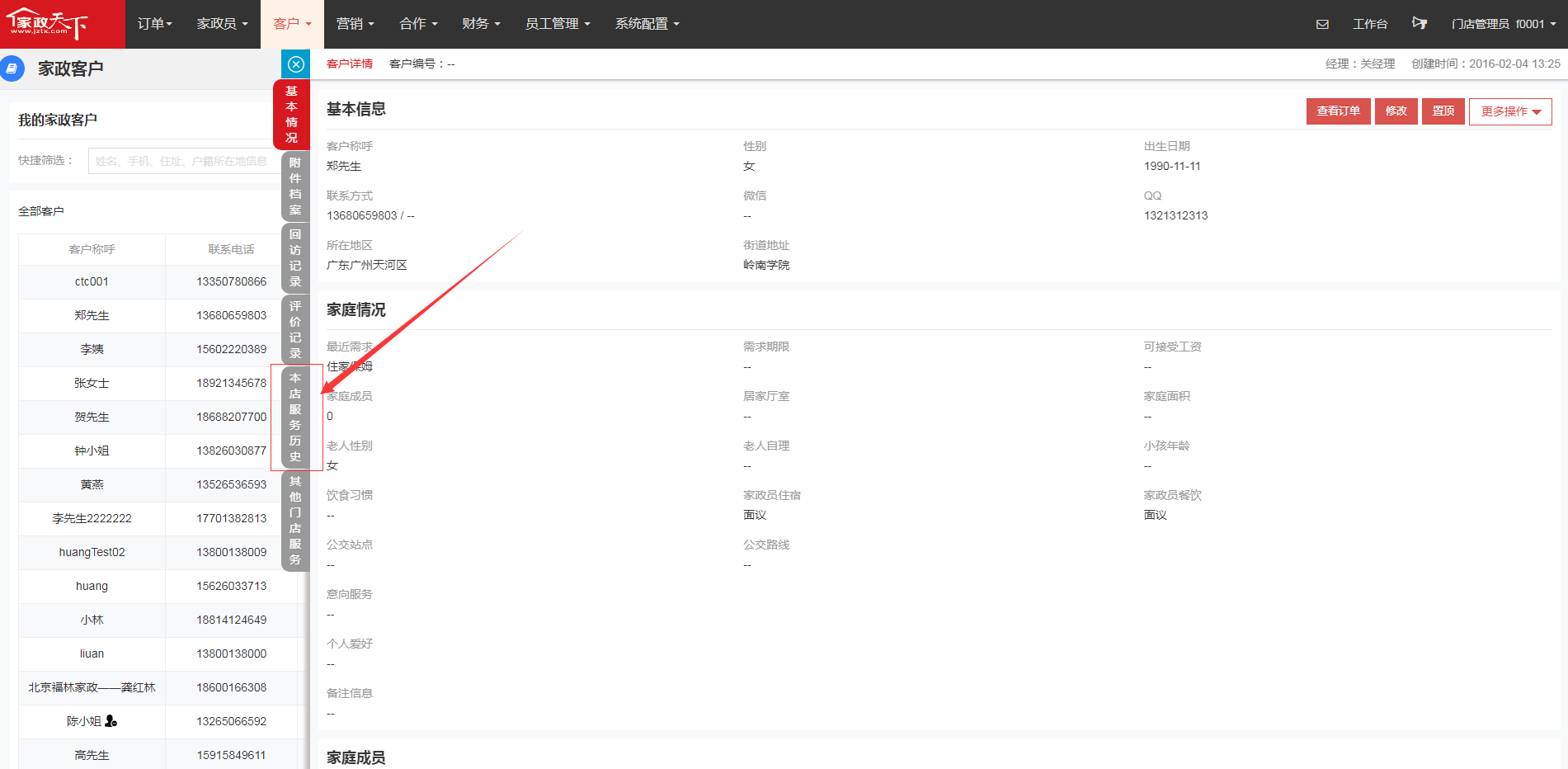The height and width of the screenshot is (769, 1568).
Task: Switch to the 评价记录 side tab
Action: pos(295,330)
